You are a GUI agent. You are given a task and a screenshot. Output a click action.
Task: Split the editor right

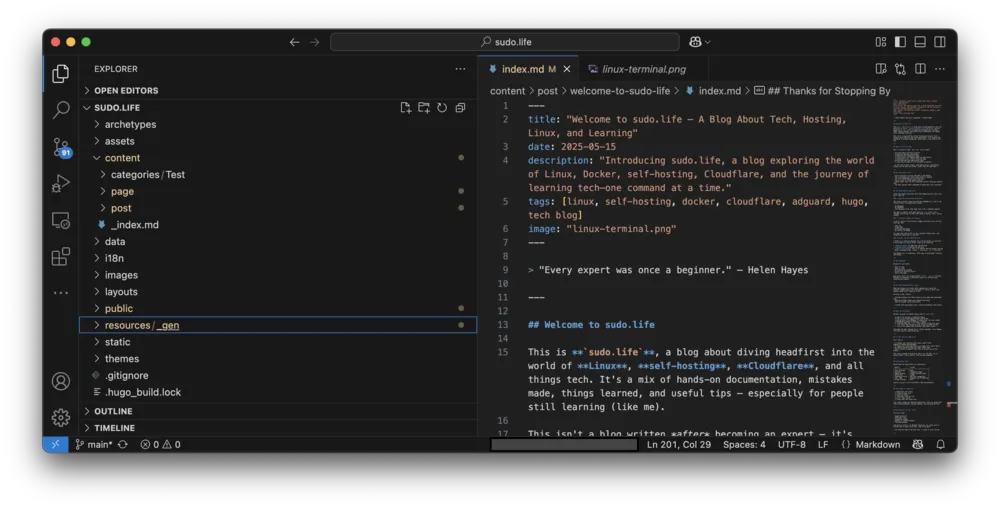920,69
